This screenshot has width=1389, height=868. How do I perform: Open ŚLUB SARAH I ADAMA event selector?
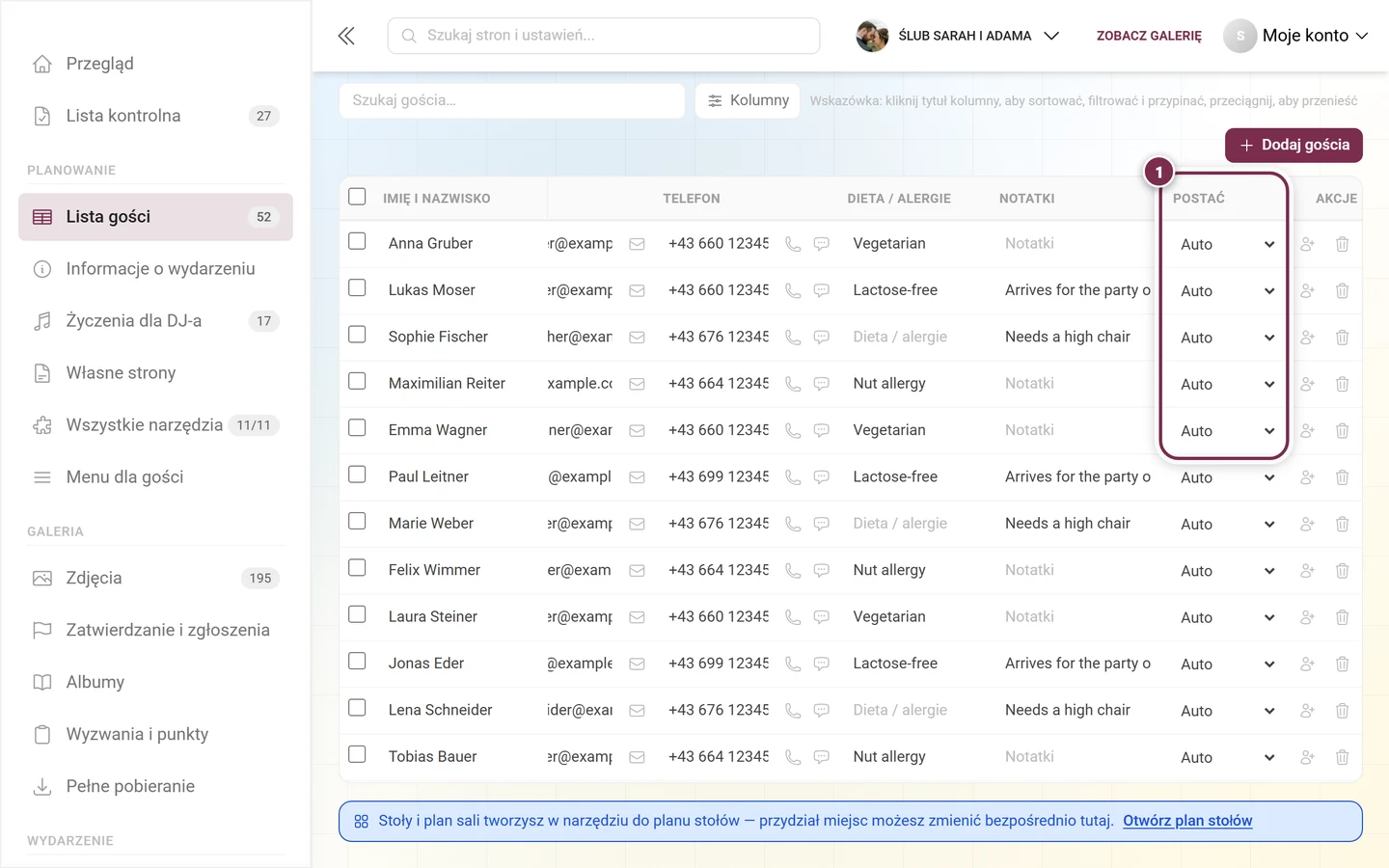pos(958,36)
